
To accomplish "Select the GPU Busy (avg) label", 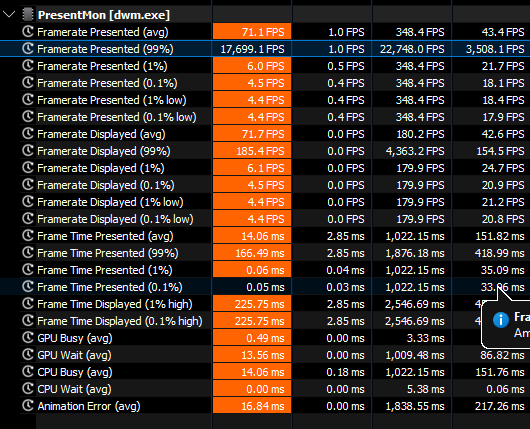I will pyautogui.click(x=75, y=338).
